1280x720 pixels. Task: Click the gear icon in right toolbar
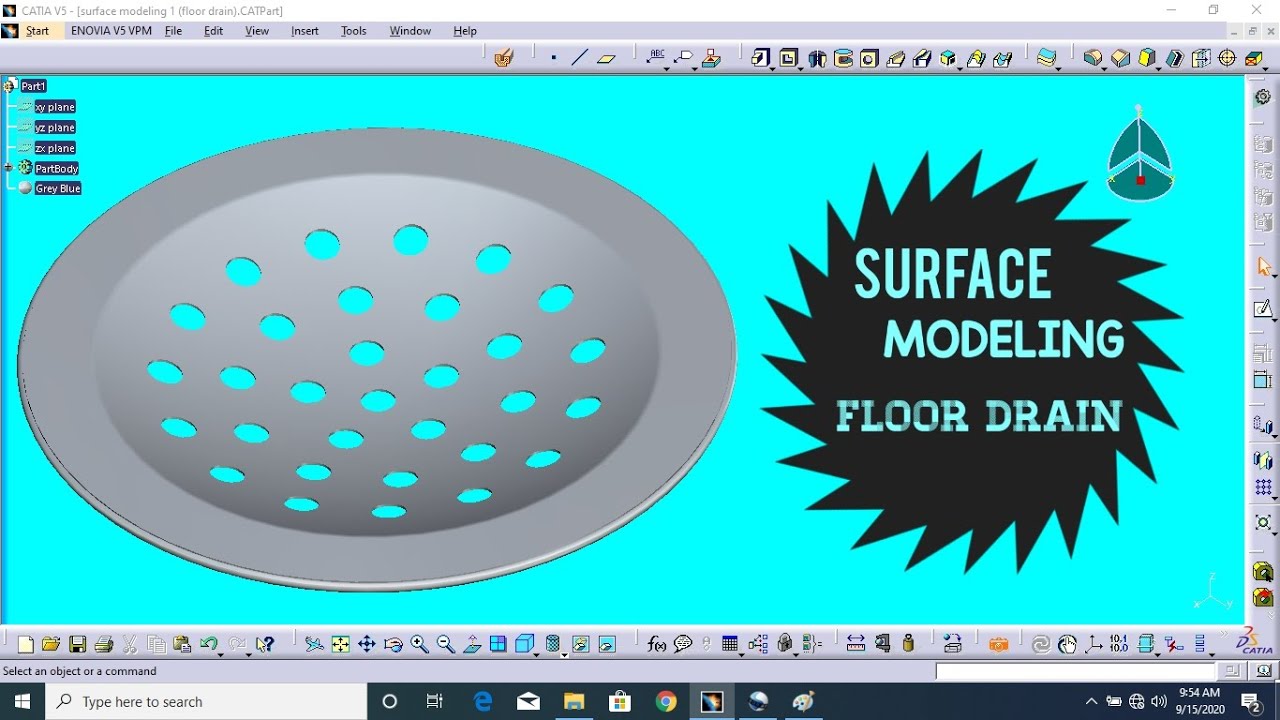(x=1263, y=96)
